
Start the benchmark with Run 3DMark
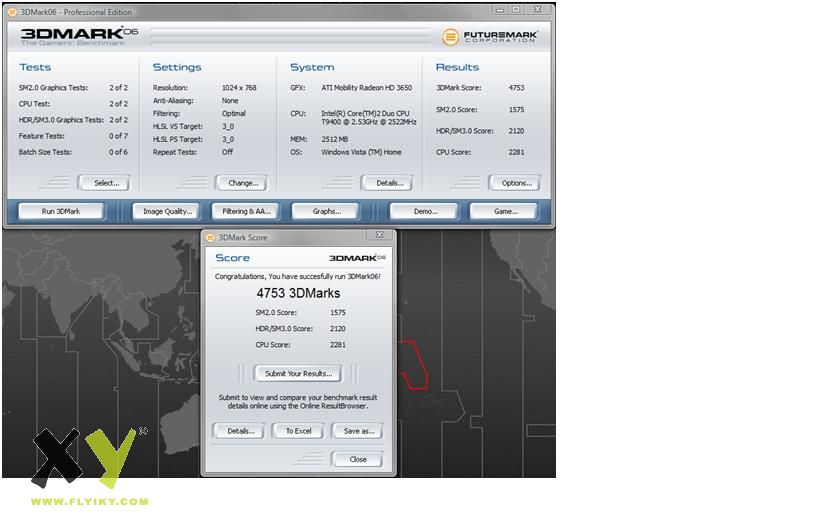(x=61, y=211)
